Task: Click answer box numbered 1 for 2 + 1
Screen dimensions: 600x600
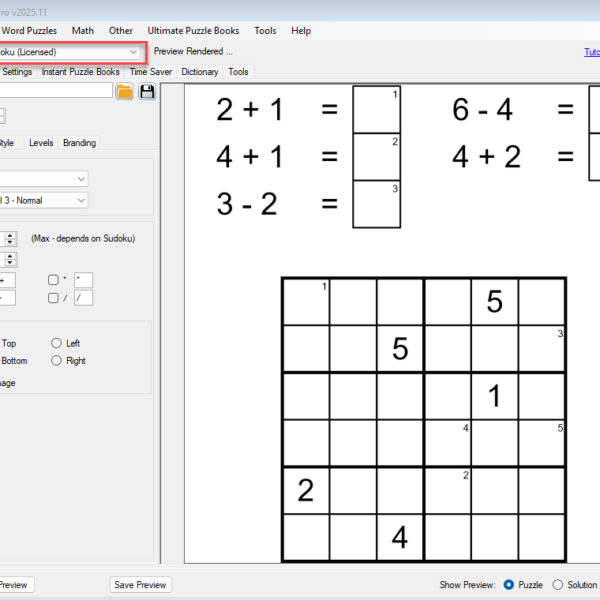Action: coord(377,109)
